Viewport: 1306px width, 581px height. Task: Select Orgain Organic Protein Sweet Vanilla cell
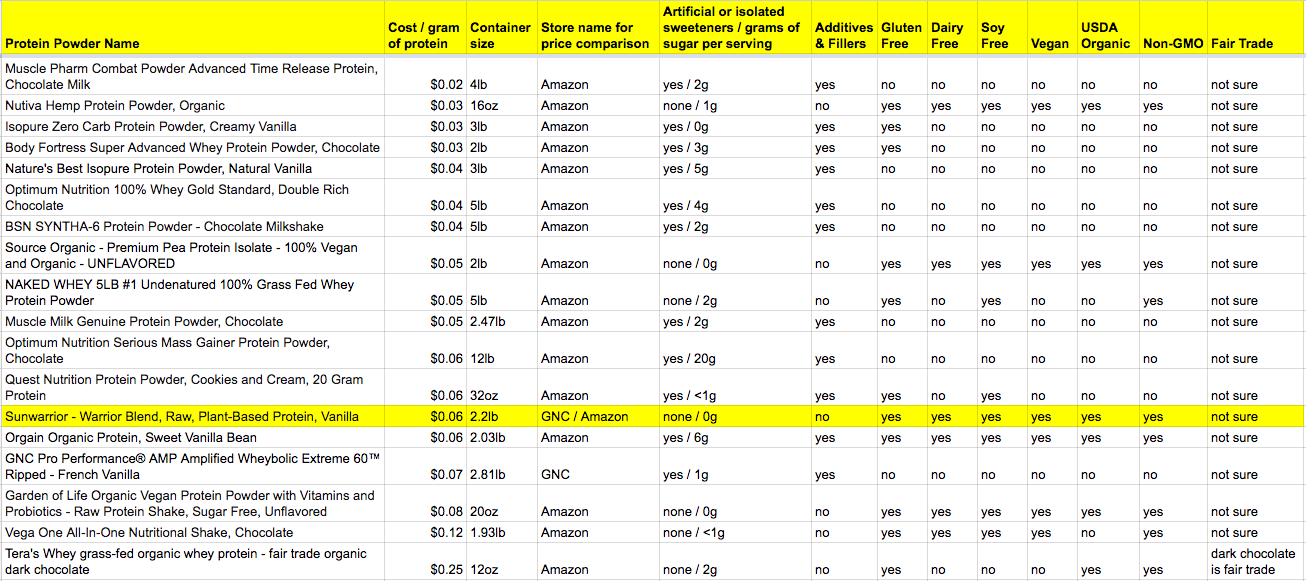click(193, 437)
